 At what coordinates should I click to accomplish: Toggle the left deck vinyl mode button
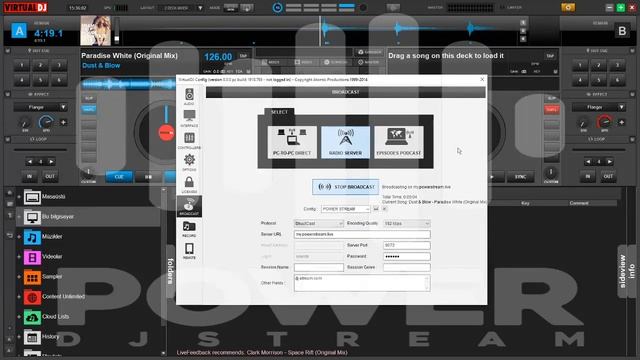pos(89,109)
